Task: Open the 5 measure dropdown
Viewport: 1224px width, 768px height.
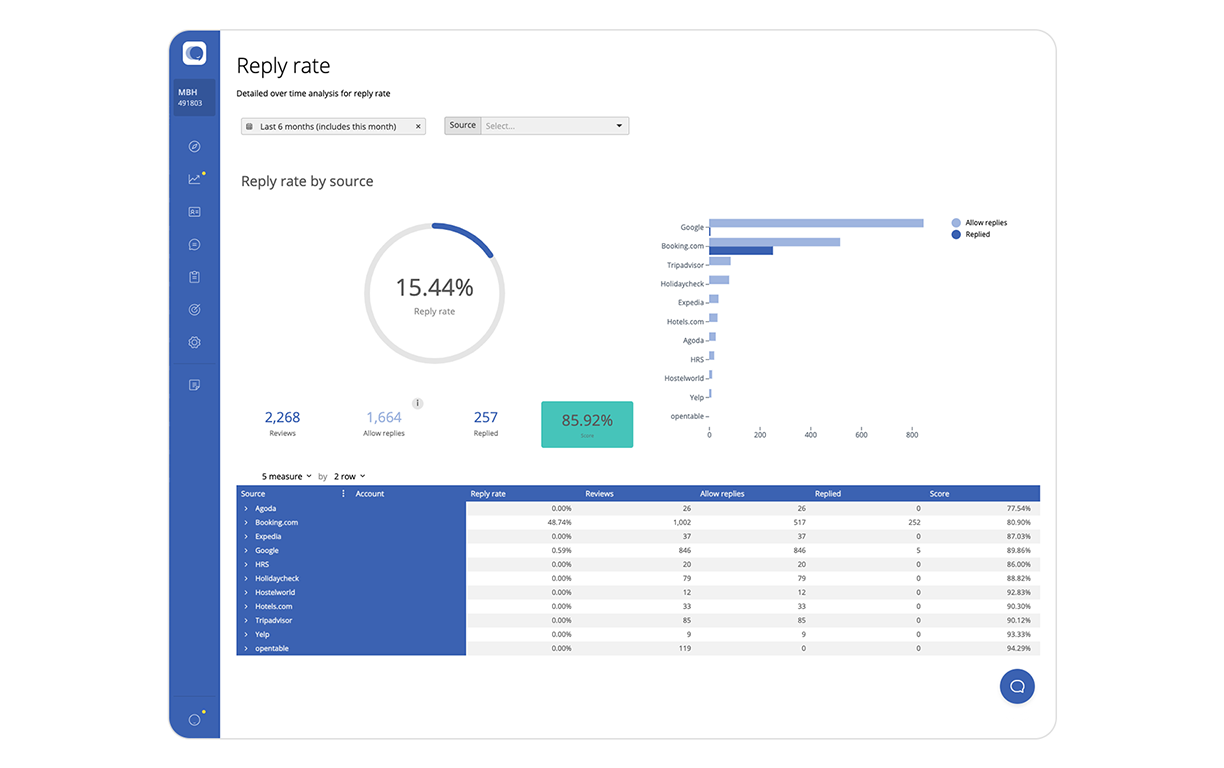Action: (283, 476)
